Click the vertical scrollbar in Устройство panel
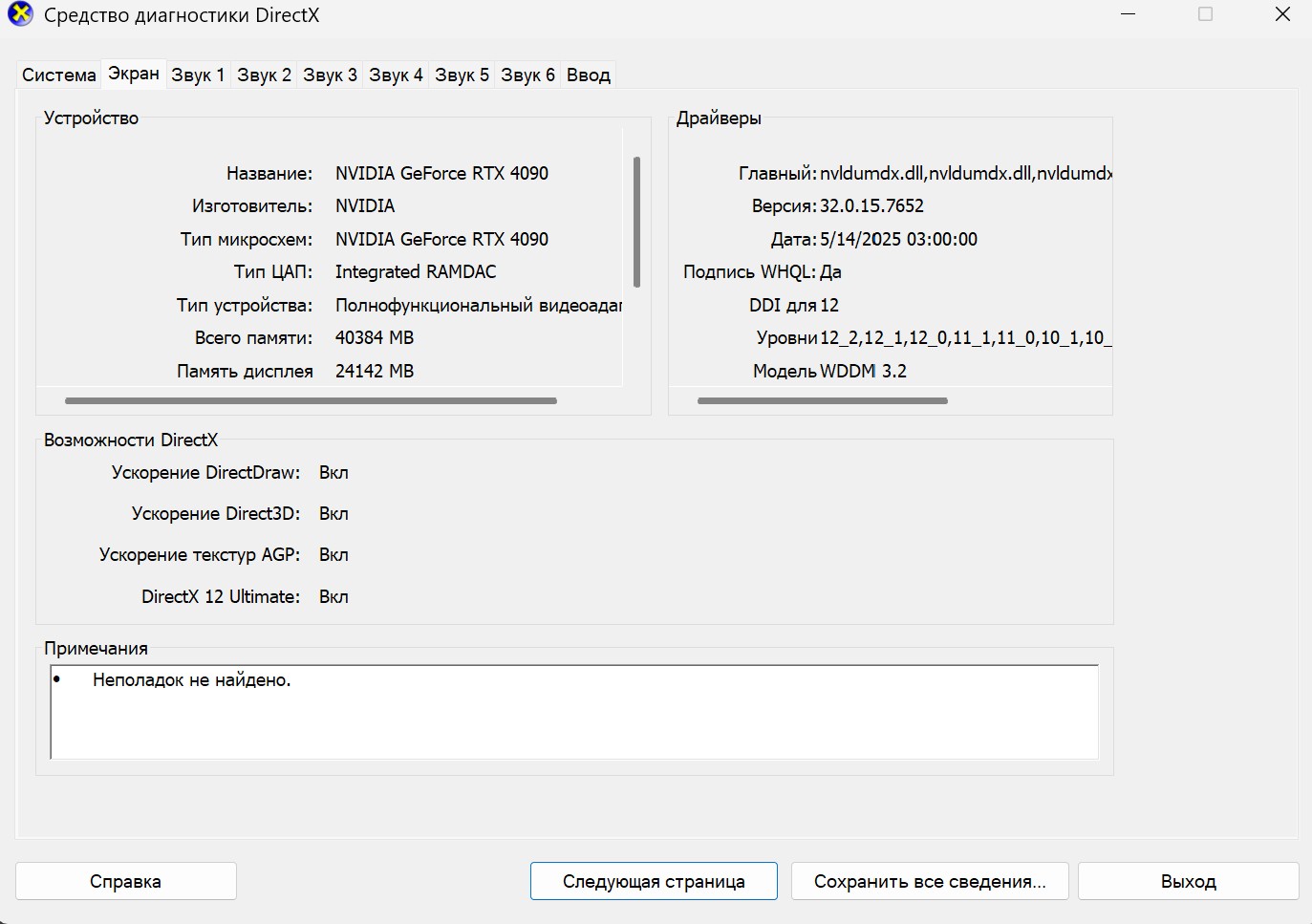This screenshot has height=924, width=1312. (636, 222)
